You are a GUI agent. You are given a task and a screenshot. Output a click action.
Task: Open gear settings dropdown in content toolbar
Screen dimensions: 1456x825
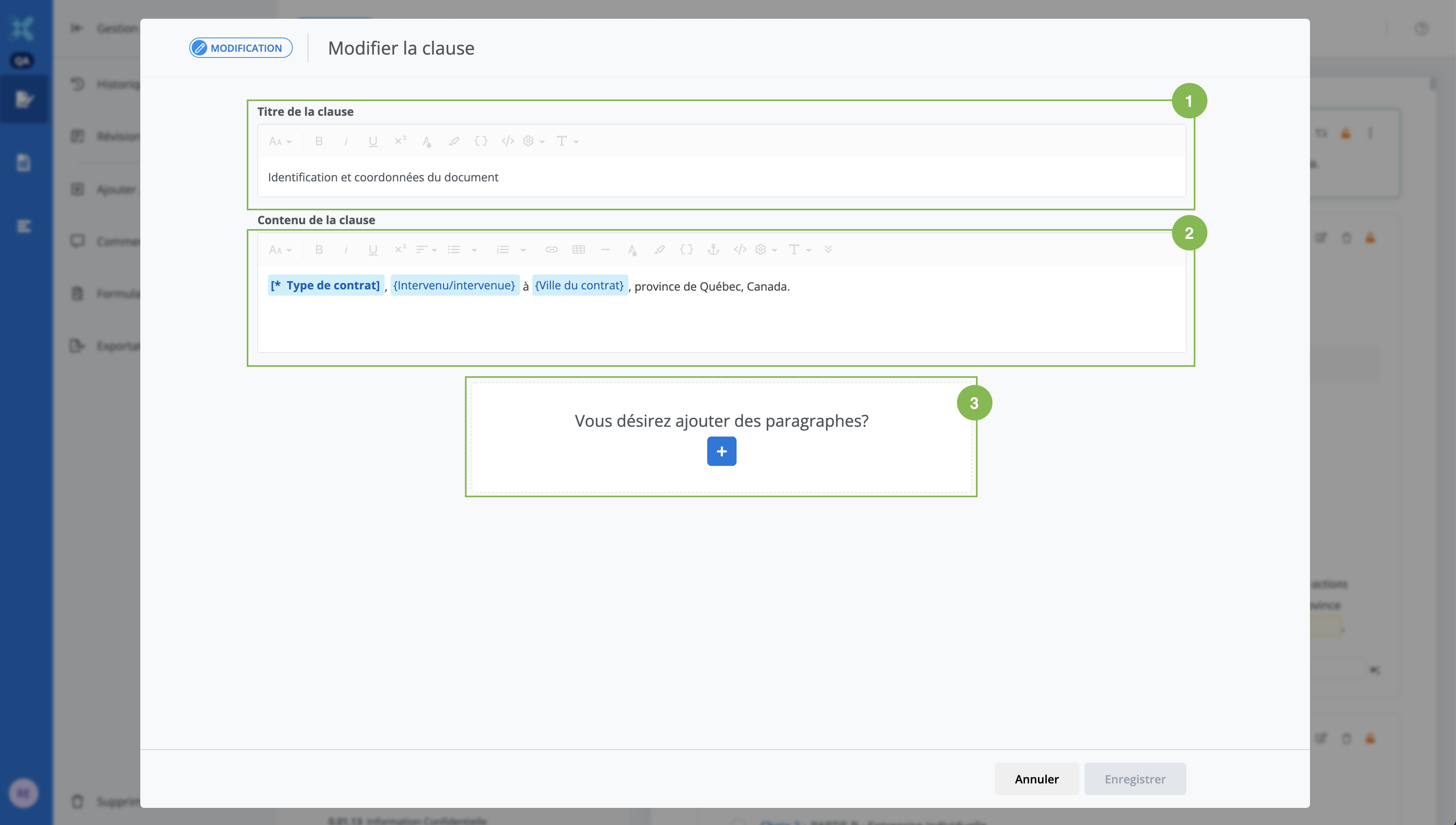tap(766, 250)
